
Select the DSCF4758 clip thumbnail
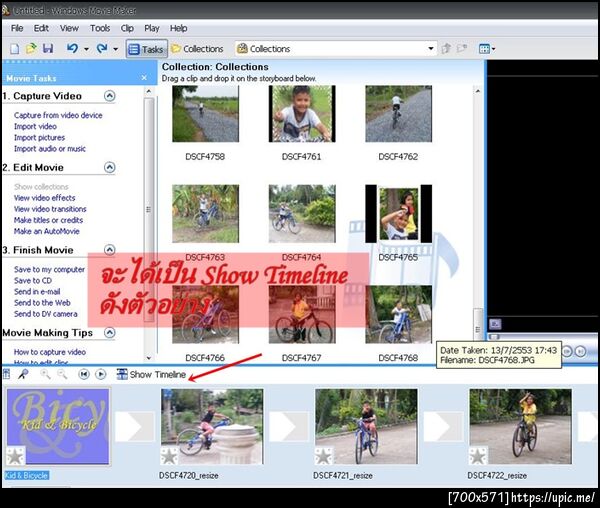coord(205,114)
